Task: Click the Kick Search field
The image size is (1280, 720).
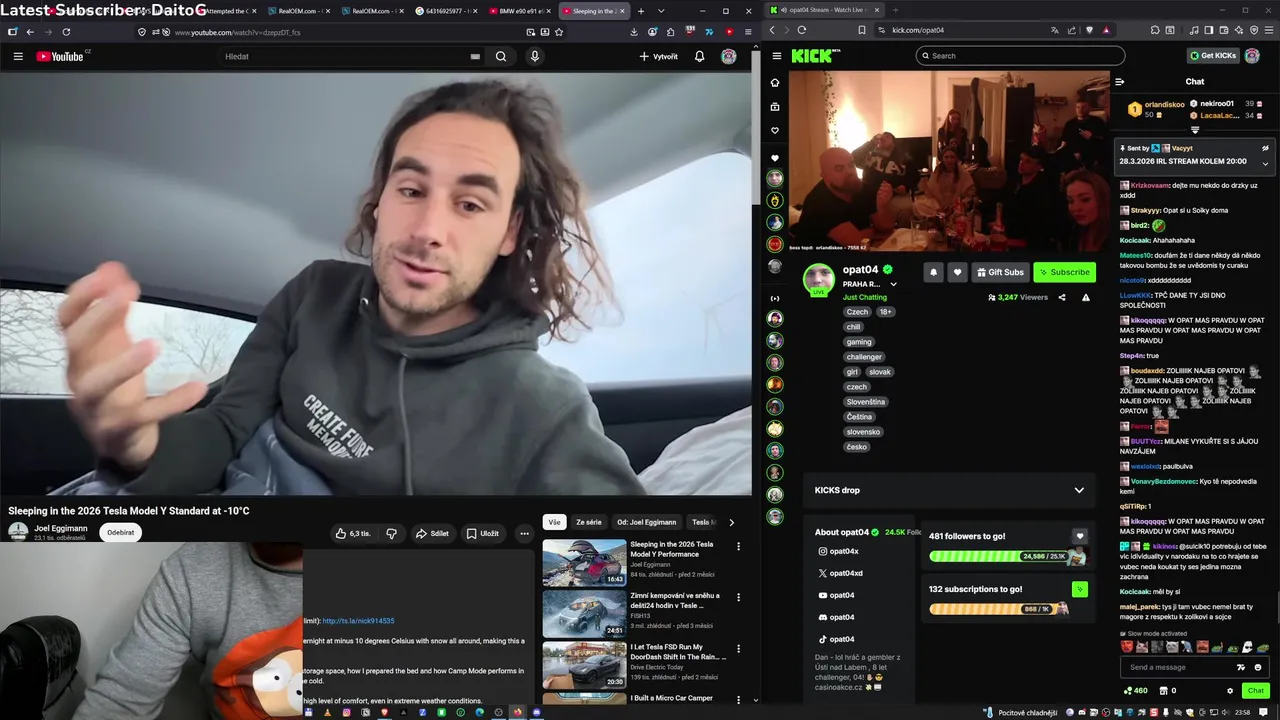Action: click(1020, 56)
